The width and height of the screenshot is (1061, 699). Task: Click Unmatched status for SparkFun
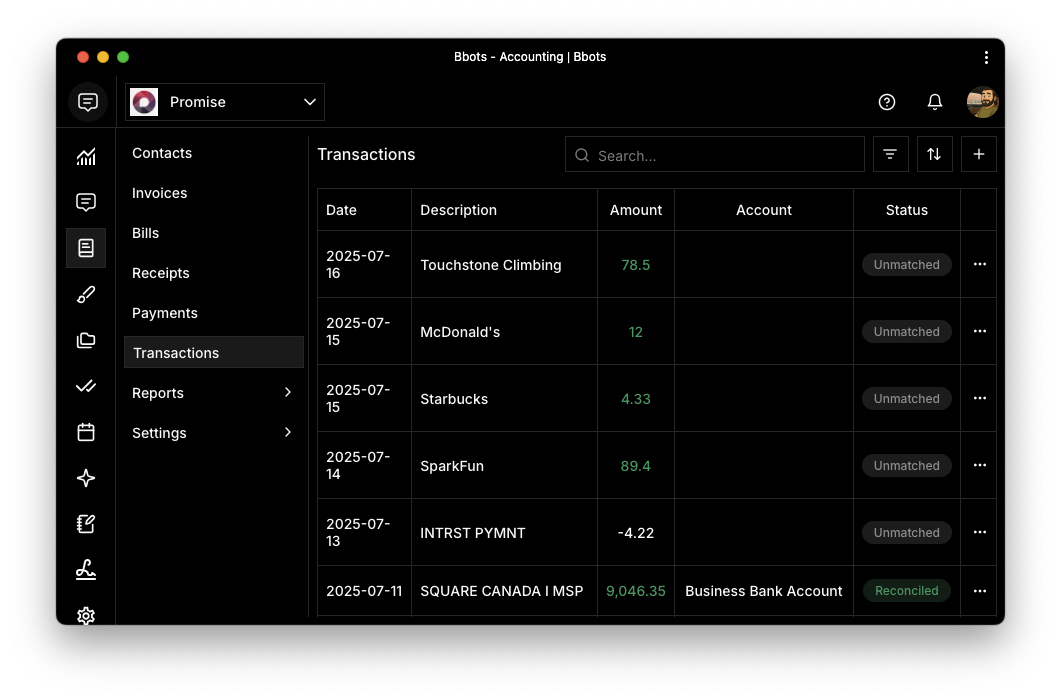tap(906, 466)
